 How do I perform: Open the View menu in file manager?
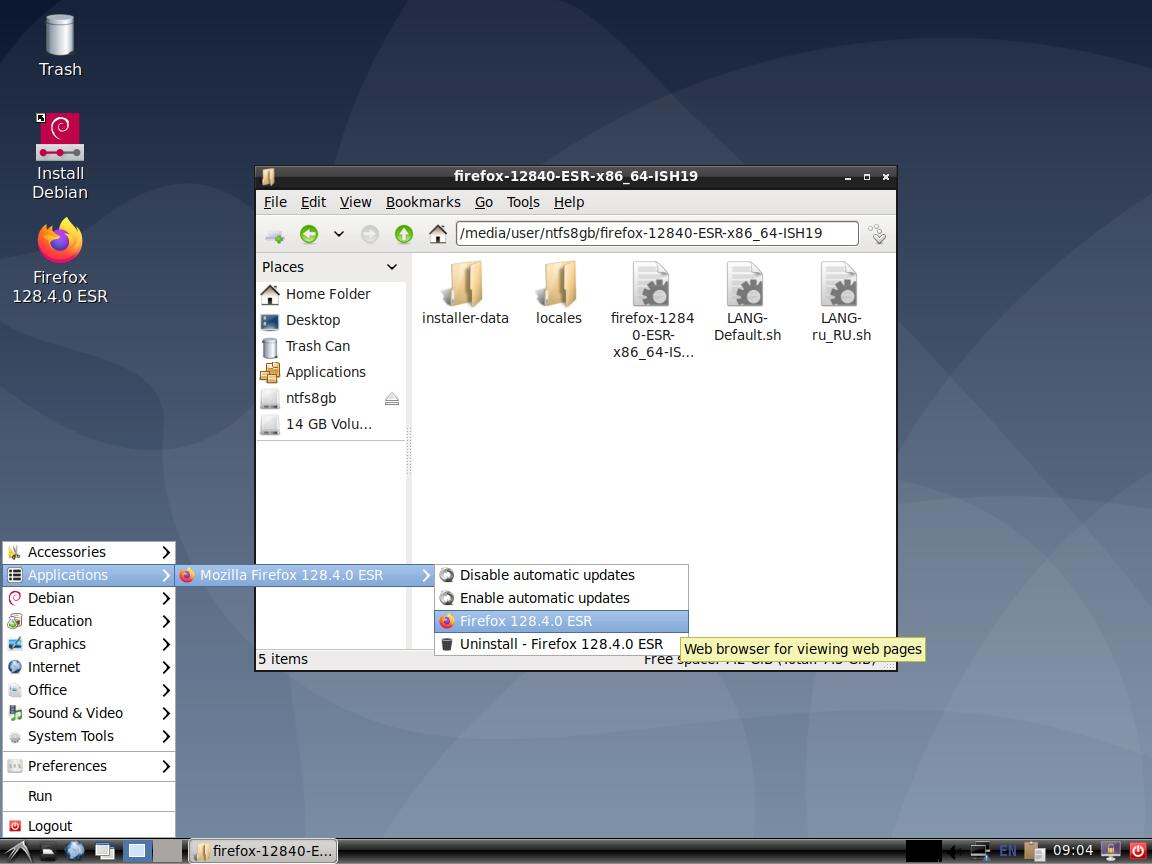355,202
